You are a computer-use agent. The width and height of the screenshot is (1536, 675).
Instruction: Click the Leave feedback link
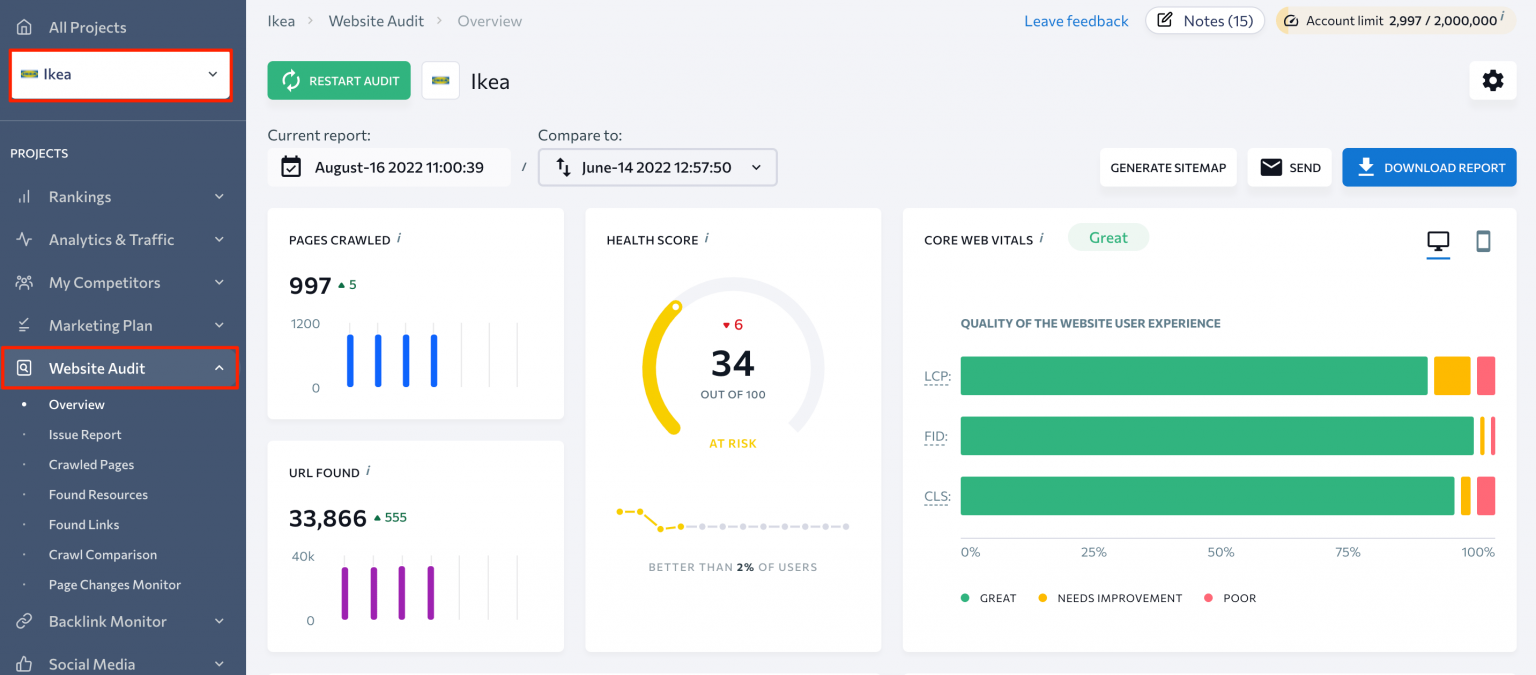(x=1076, y=21)
